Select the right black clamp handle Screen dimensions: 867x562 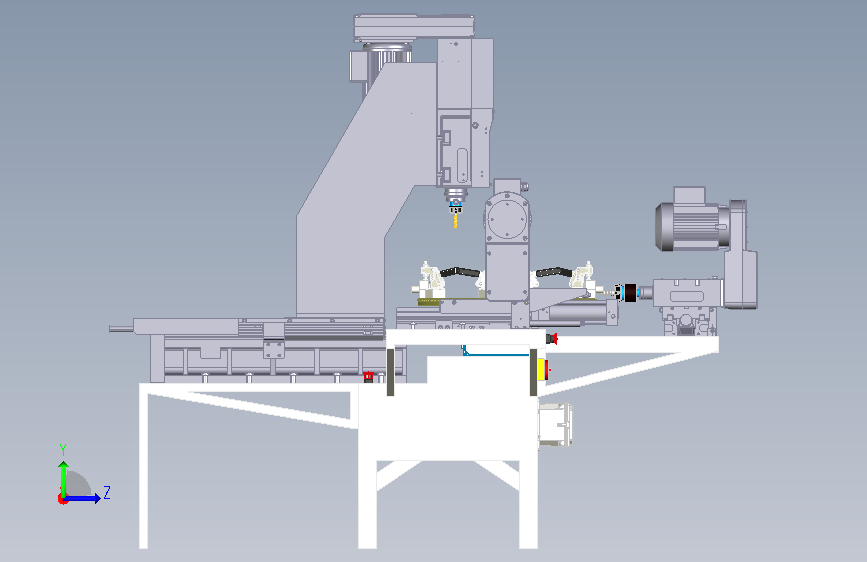pyautogui.click(x=553, y=273)
